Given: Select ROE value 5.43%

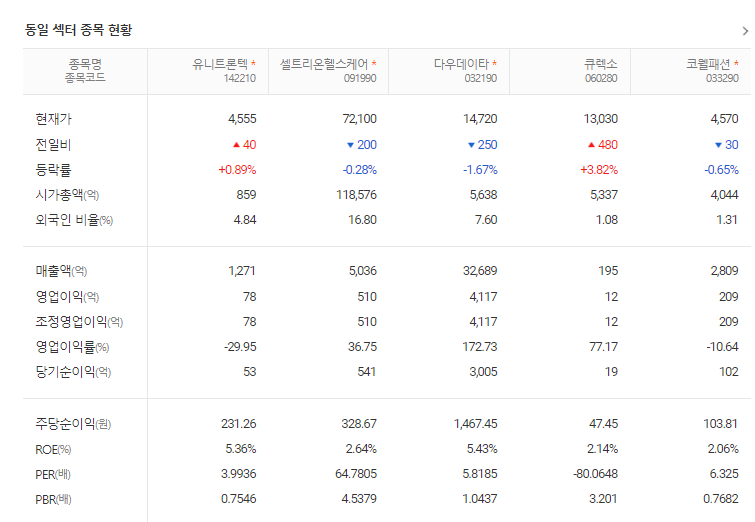Looking at the screenshot, I should click(x=482, y=449).
